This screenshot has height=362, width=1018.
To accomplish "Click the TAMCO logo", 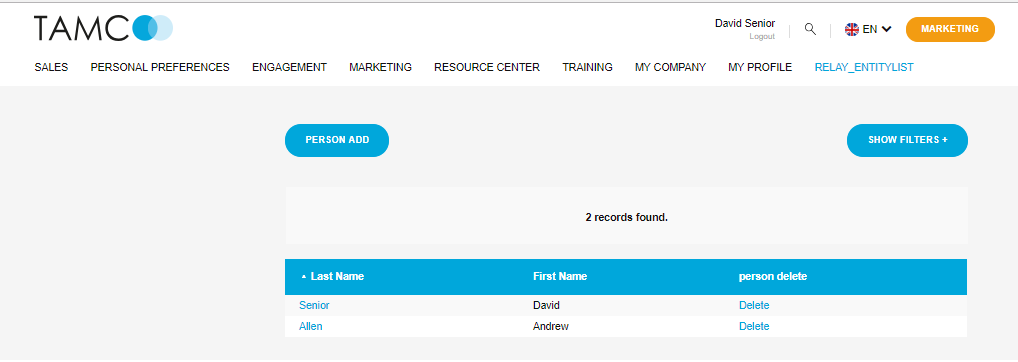I will pyautogui.click(x=103, y=29).
